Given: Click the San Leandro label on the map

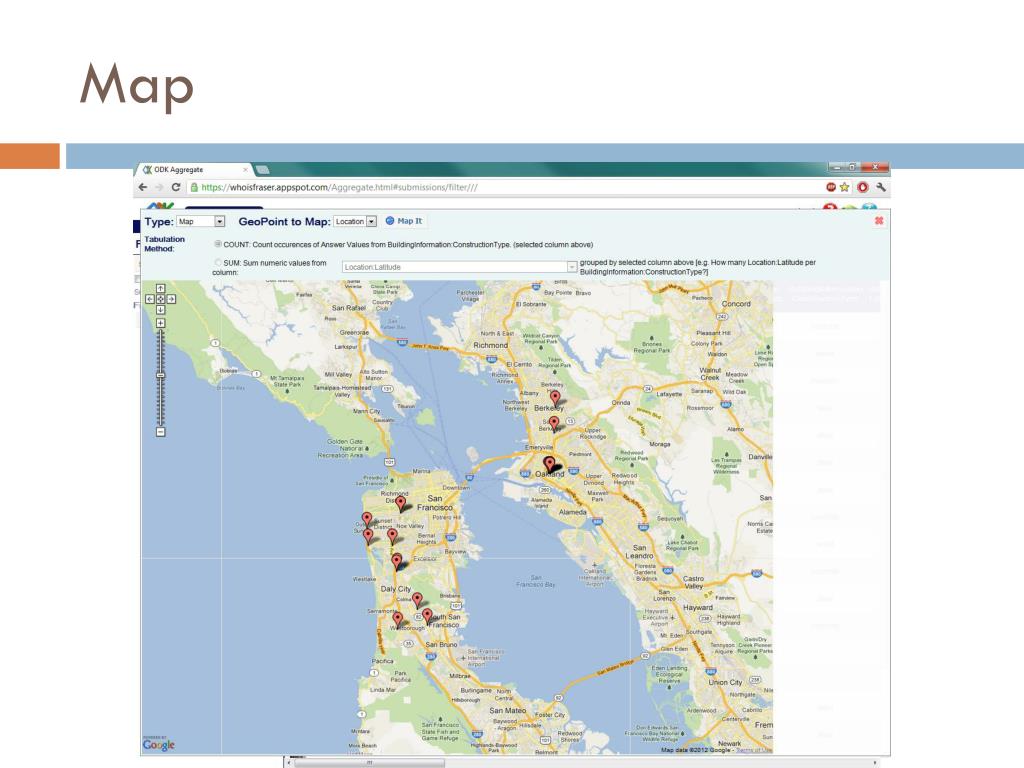Looking at the screenshot, I should [639, 552].
